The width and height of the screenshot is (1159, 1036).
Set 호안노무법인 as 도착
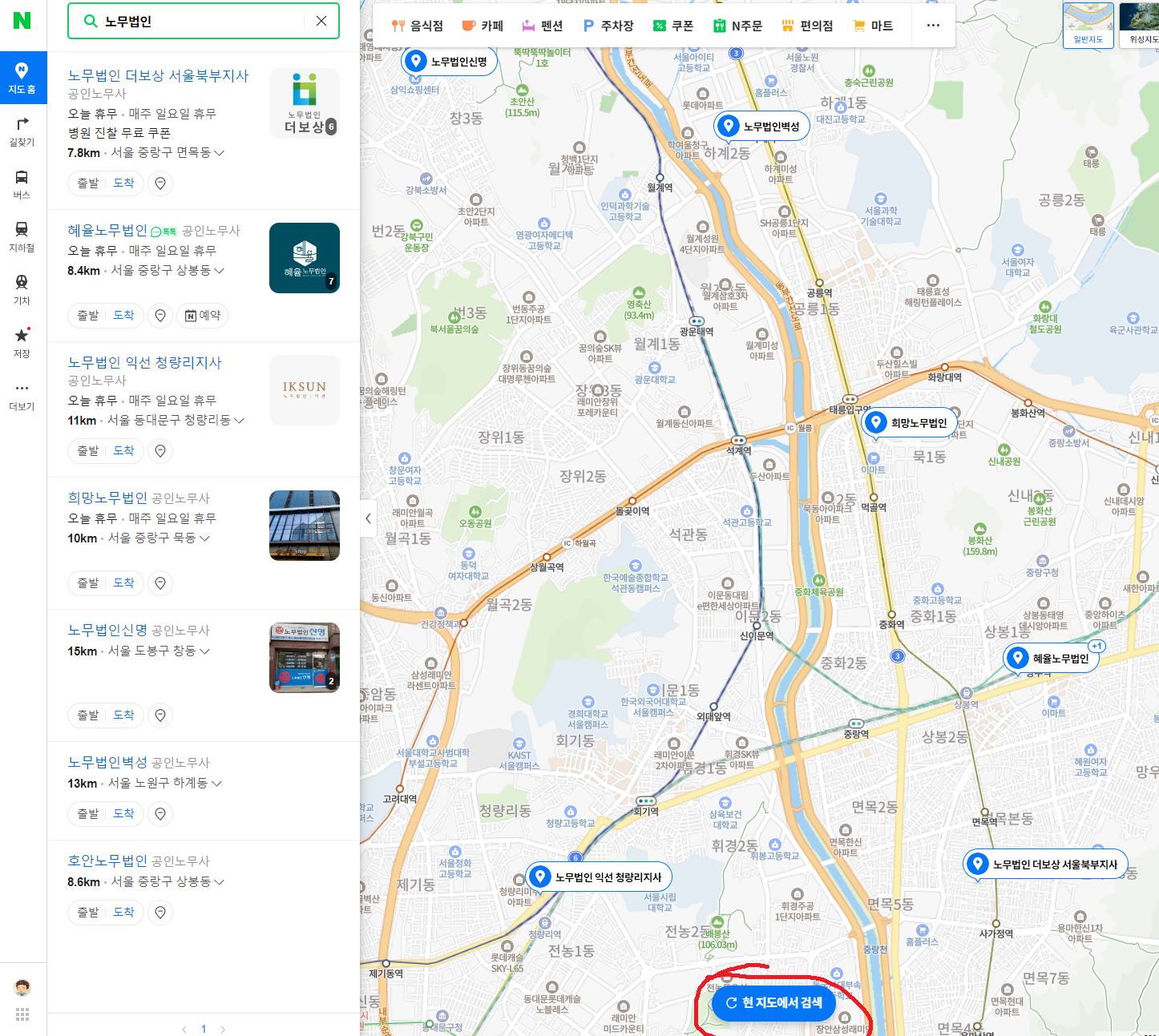point(124,913)
